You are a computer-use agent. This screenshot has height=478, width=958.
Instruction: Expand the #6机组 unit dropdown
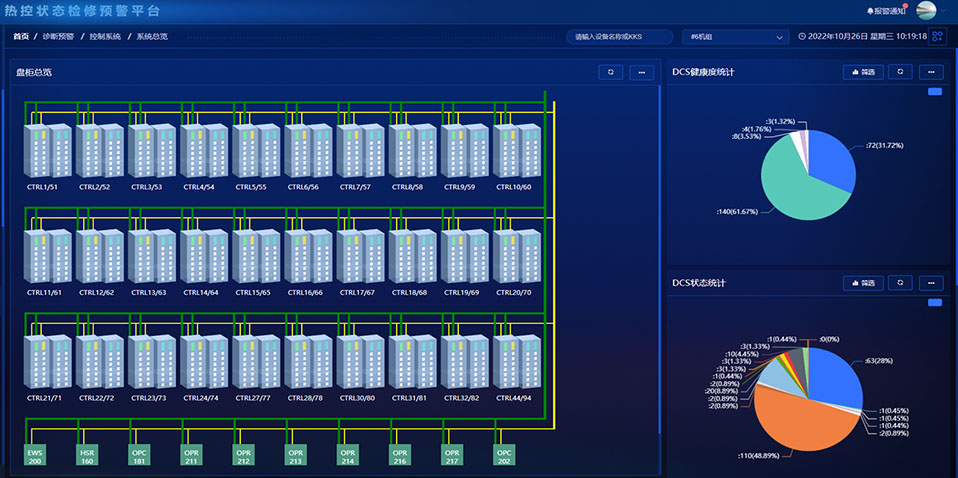point(736,37)
